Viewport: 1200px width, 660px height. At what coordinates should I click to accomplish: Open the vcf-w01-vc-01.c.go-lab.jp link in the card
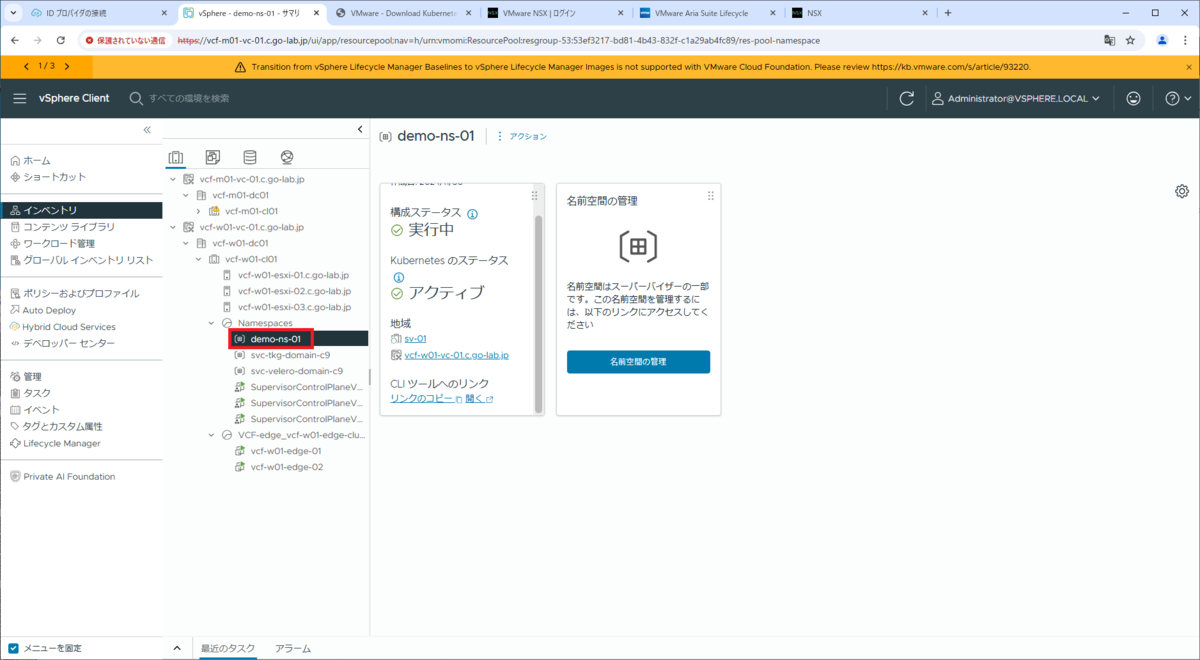[x=457, y=355]
